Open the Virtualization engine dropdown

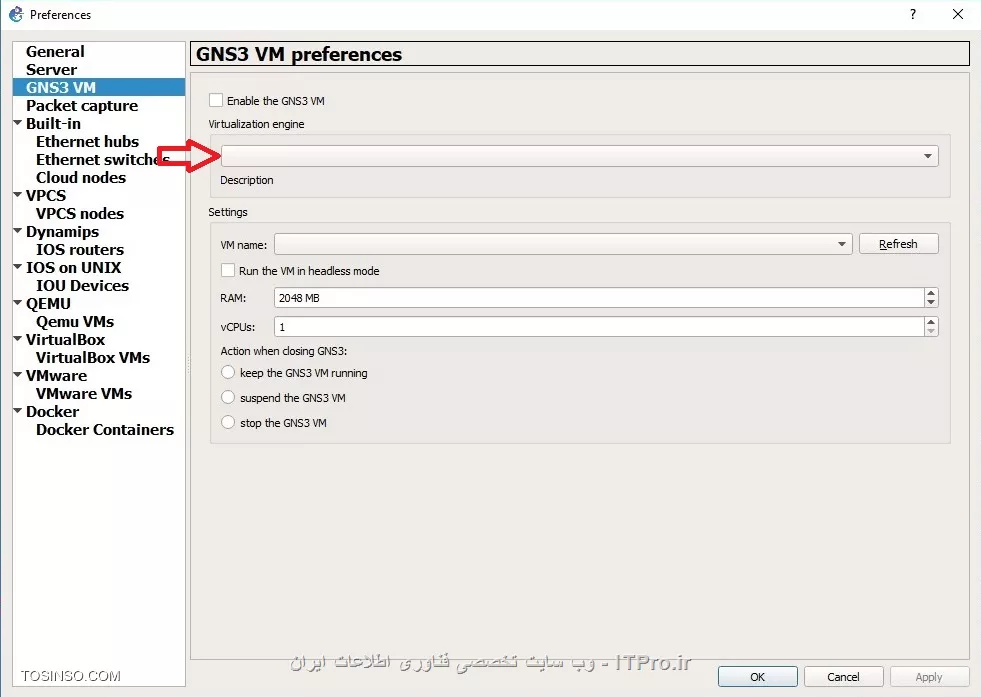(579, 156)
